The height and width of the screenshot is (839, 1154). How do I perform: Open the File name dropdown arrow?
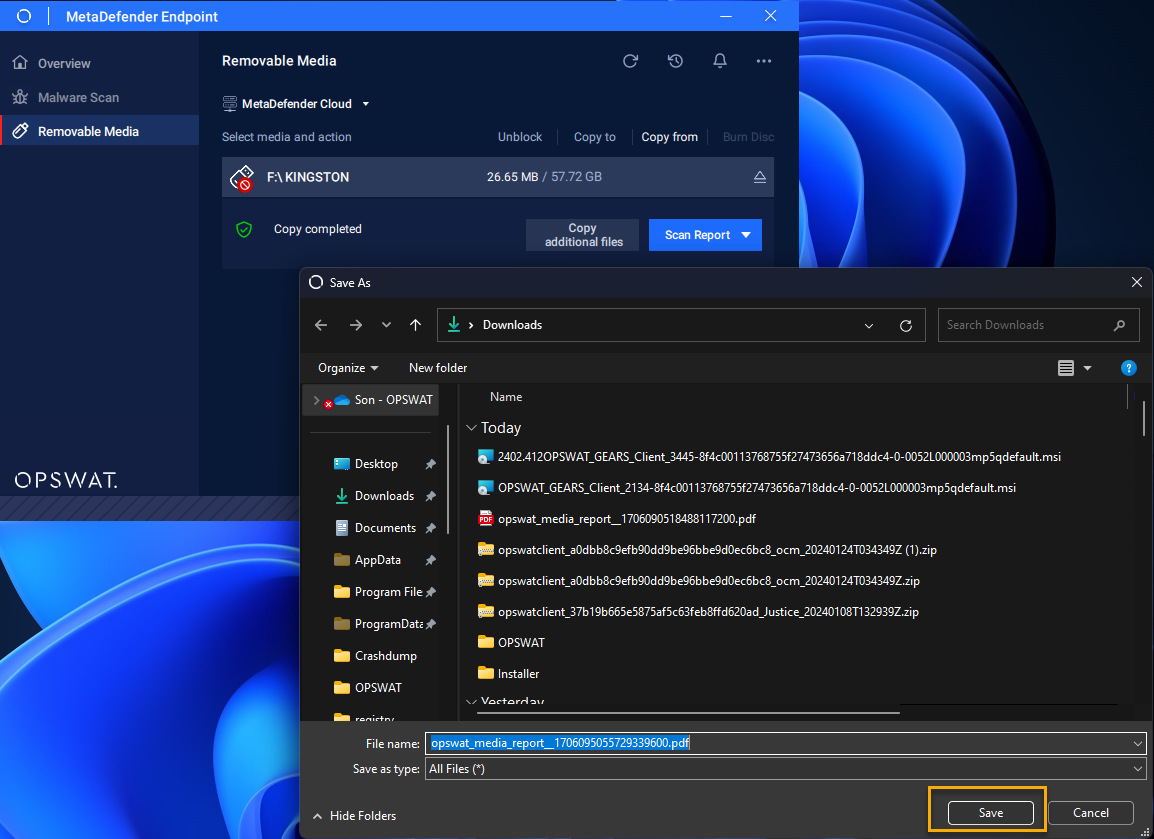click(1138, 743)
